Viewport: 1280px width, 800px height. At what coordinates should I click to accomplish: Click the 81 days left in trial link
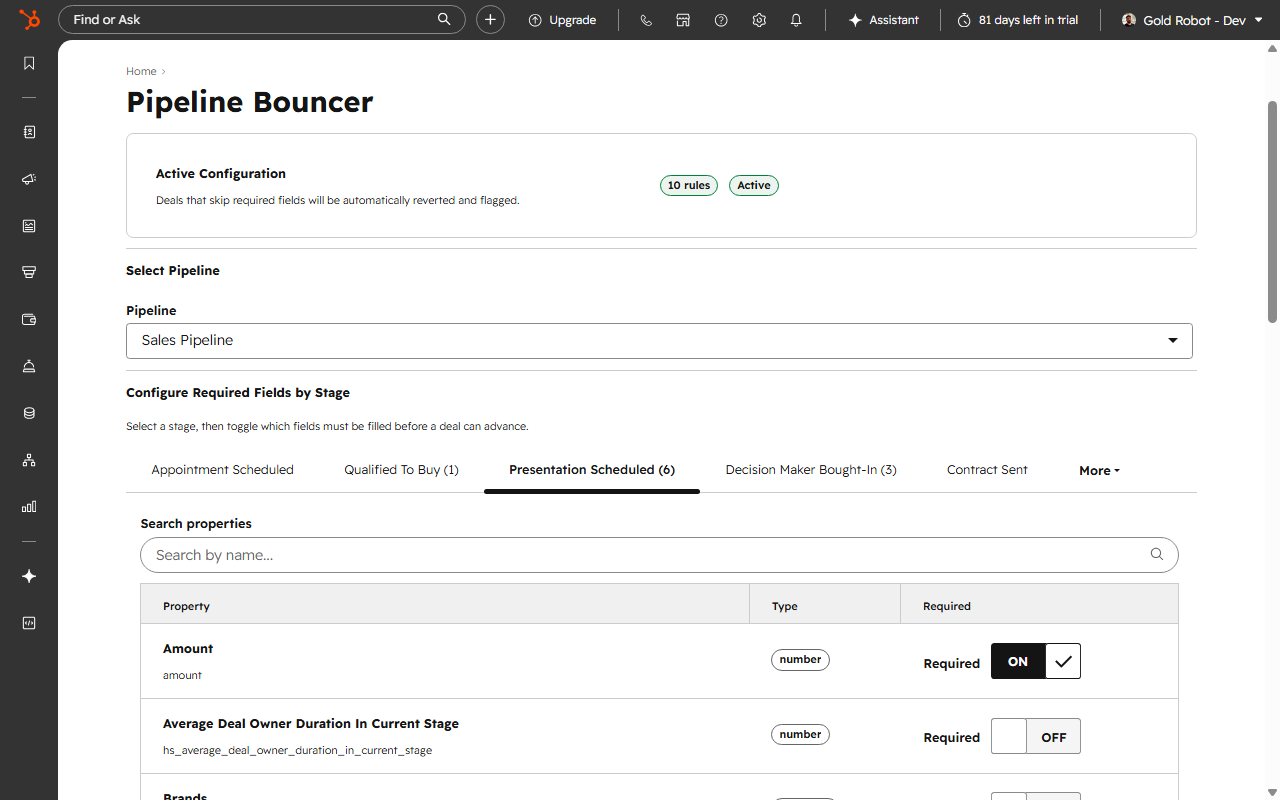pyautogui.click(x=1018, y=20)
